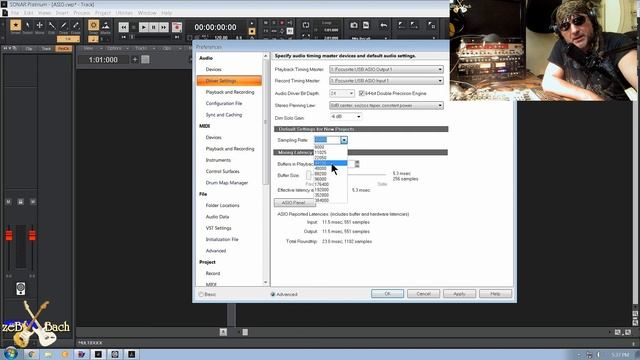Open the Start menu orb
The height and width of the screenshot is (360, 640).
11,353
